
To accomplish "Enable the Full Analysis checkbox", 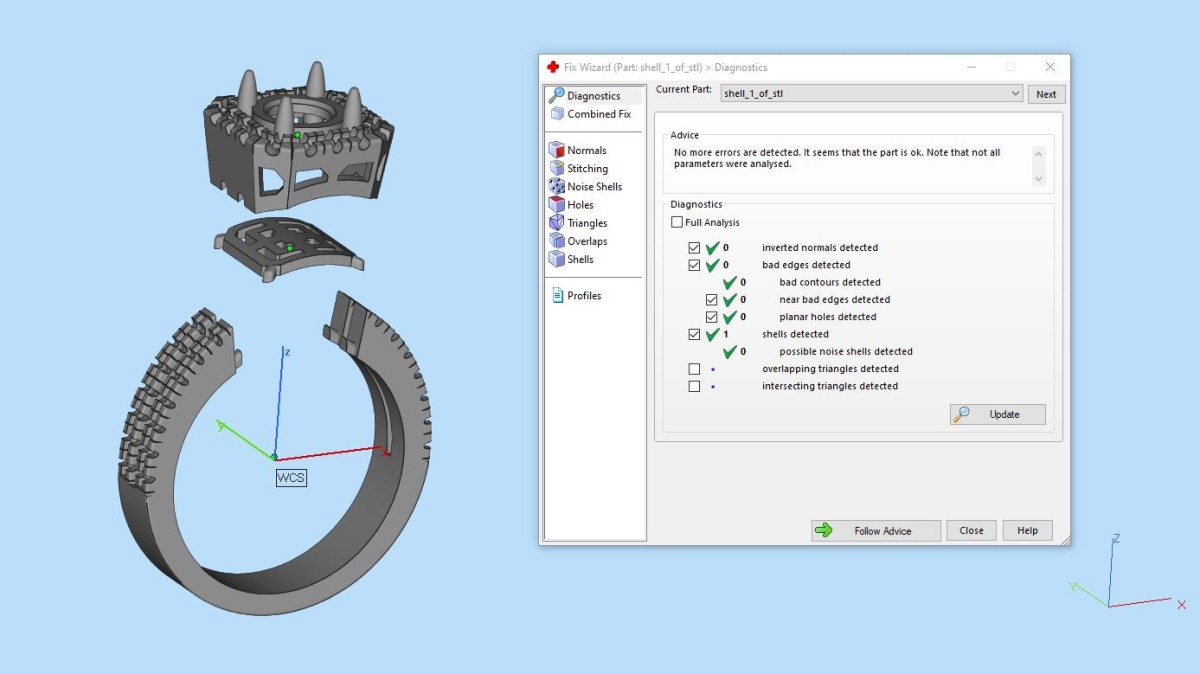I will (x=677, y=222).
